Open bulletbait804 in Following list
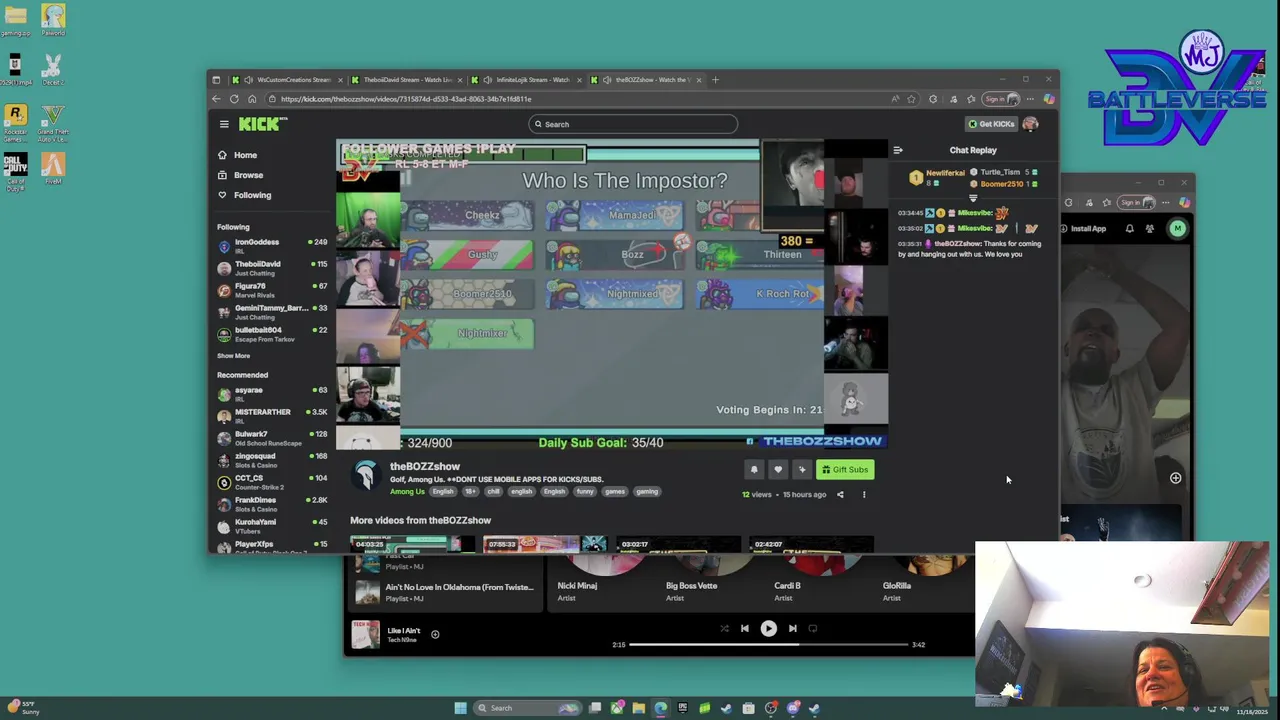Image resolution: width=1280 pixels, height=720 pixels. pyautogui.click(x=272, y=333)
